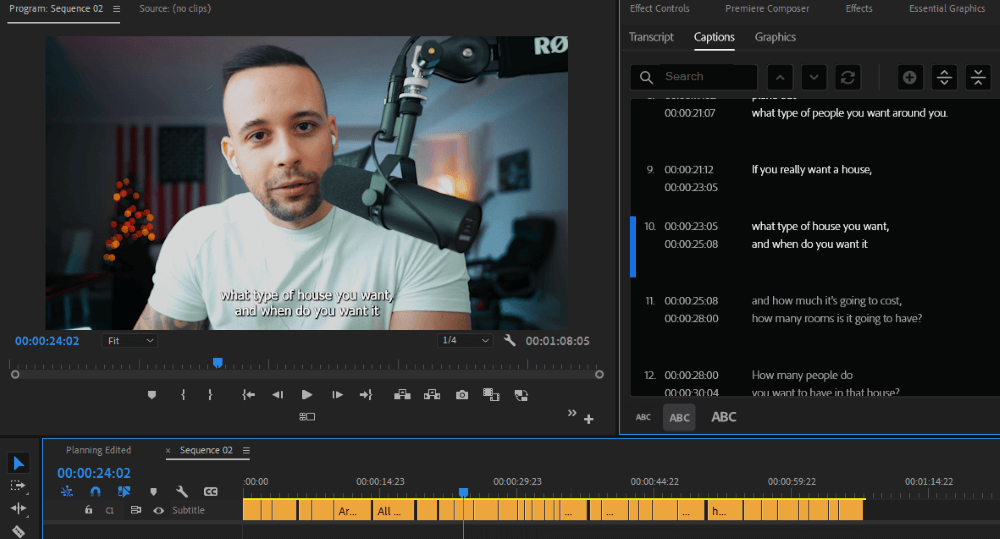Click Add Marker in Program monitor
Screen dimensions: 1000x539
[152, 395]
